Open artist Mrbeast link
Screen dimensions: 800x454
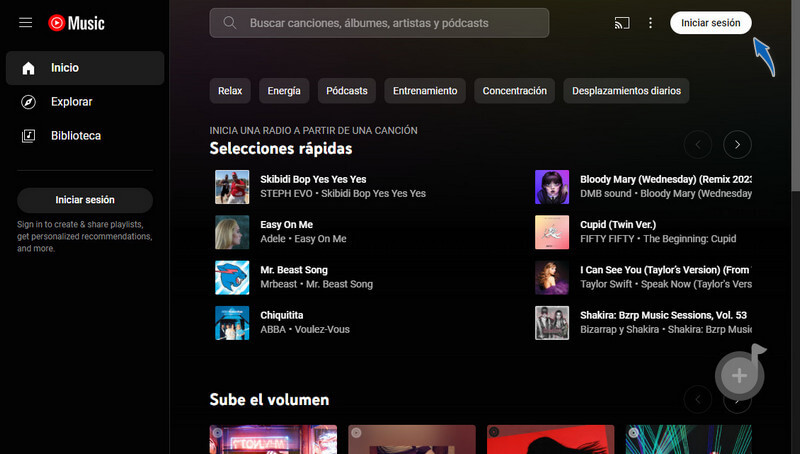pyautogui.click(x=279, y=284)
